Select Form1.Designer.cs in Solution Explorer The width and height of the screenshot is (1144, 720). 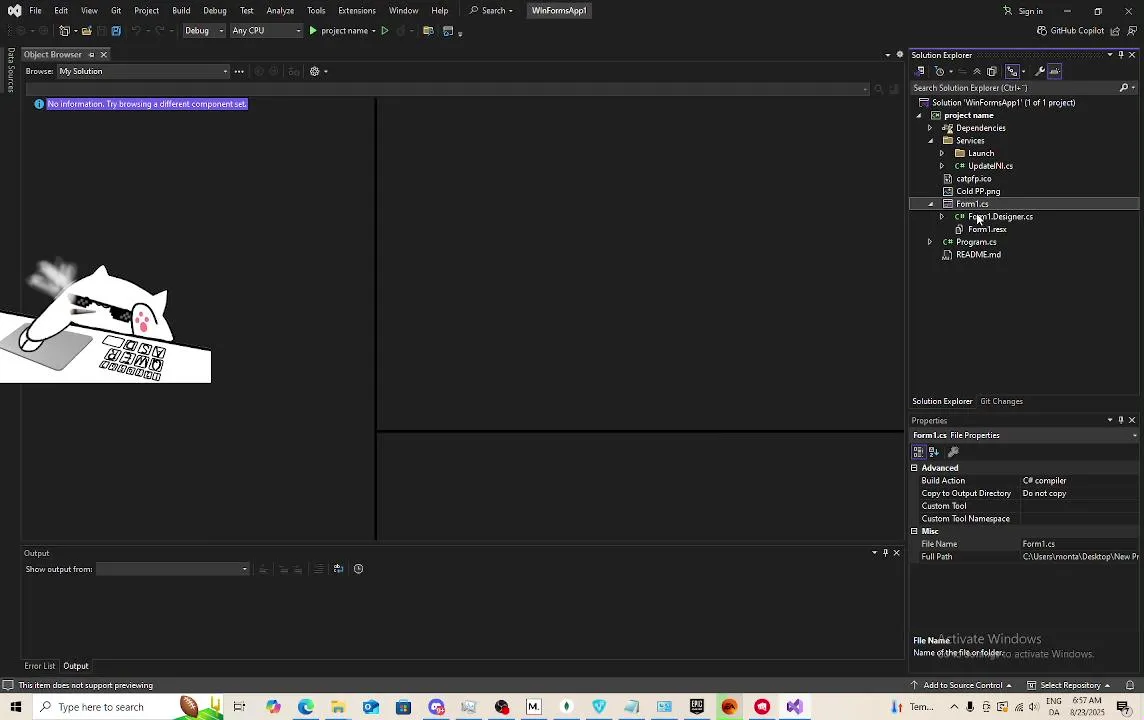1000,217
